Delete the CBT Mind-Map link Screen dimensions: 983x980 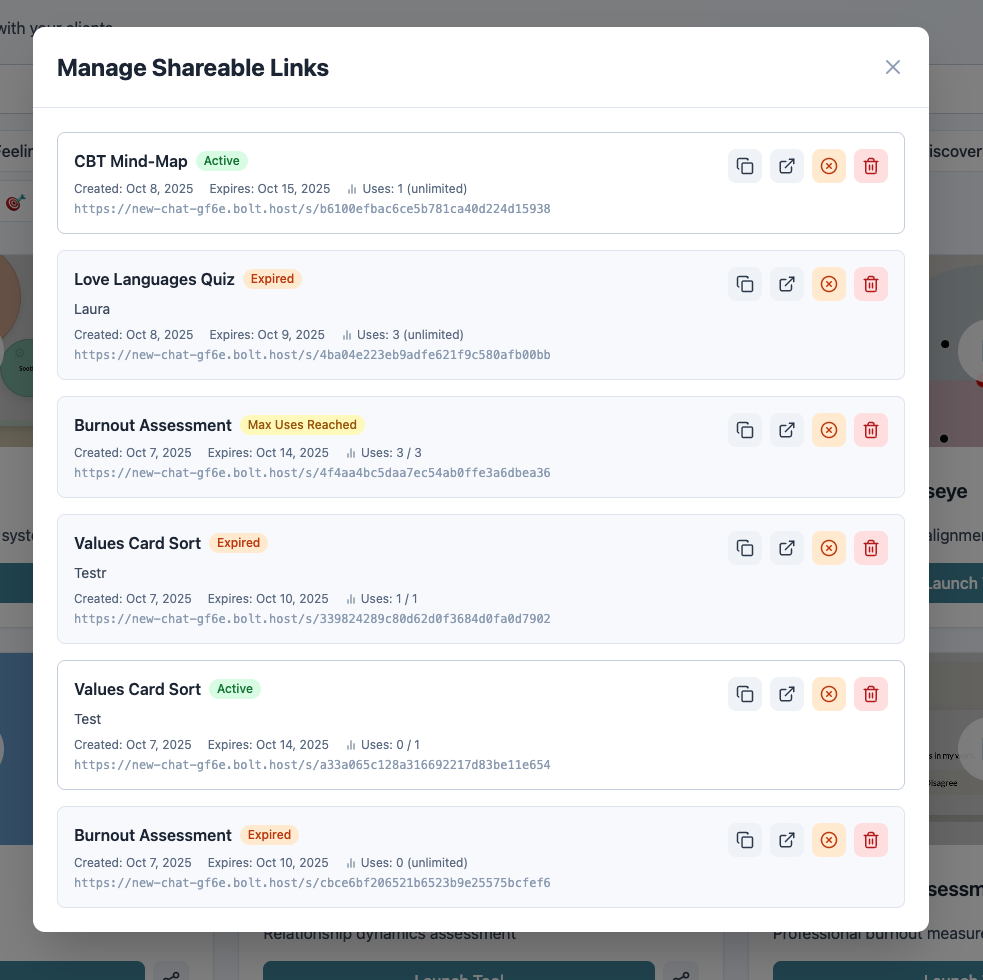[871, 166]
